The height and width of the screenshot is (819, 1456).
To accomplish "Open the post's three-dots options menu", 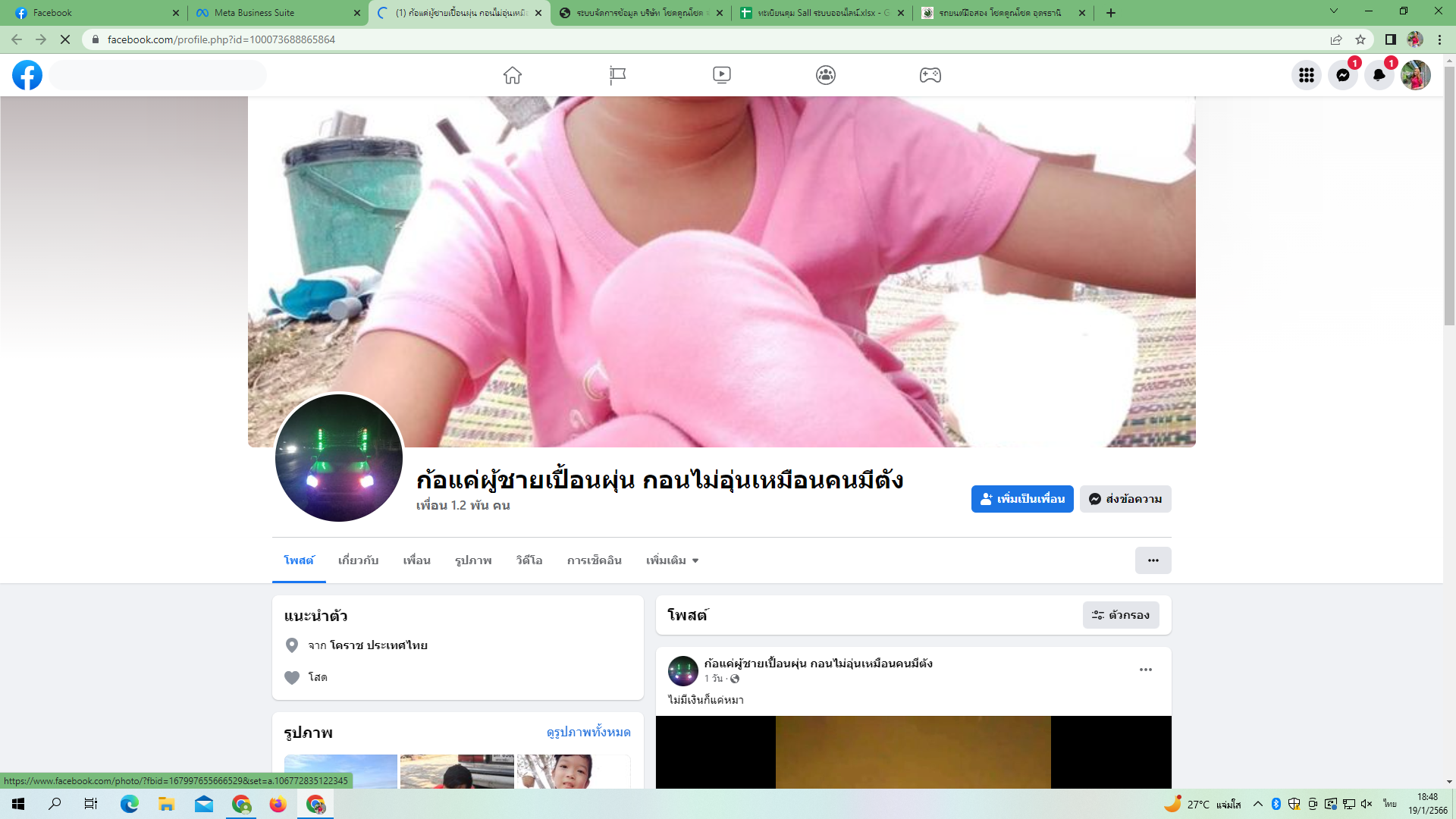I will [1145, 670].
